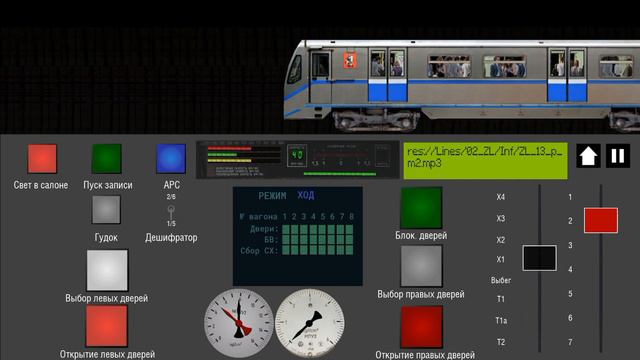The height and width of the screenshot is (360, 640).
Task: Set controller to T2 braking position
Action: [501, 342]
